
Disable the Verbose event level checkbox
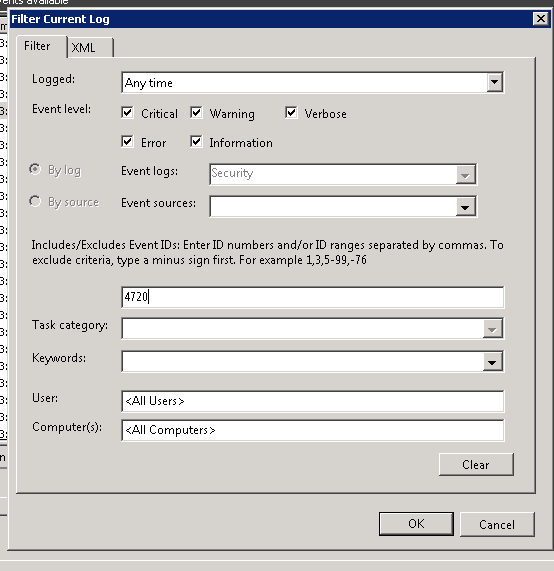tap(291, 113)
